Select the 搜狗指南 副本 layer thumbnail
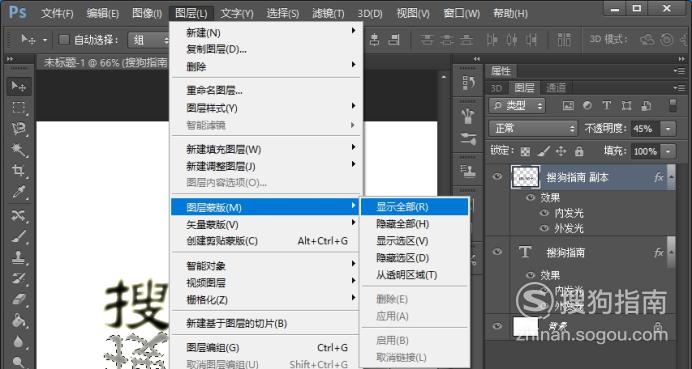The image size is (692, 369). (x=526, y=177)
